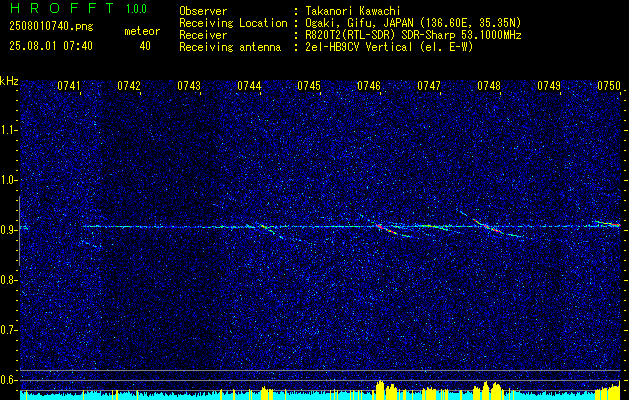Screen dimensions: 629x400
Task: Click the yellow power peak below 0750
Action: coord(609,392)
